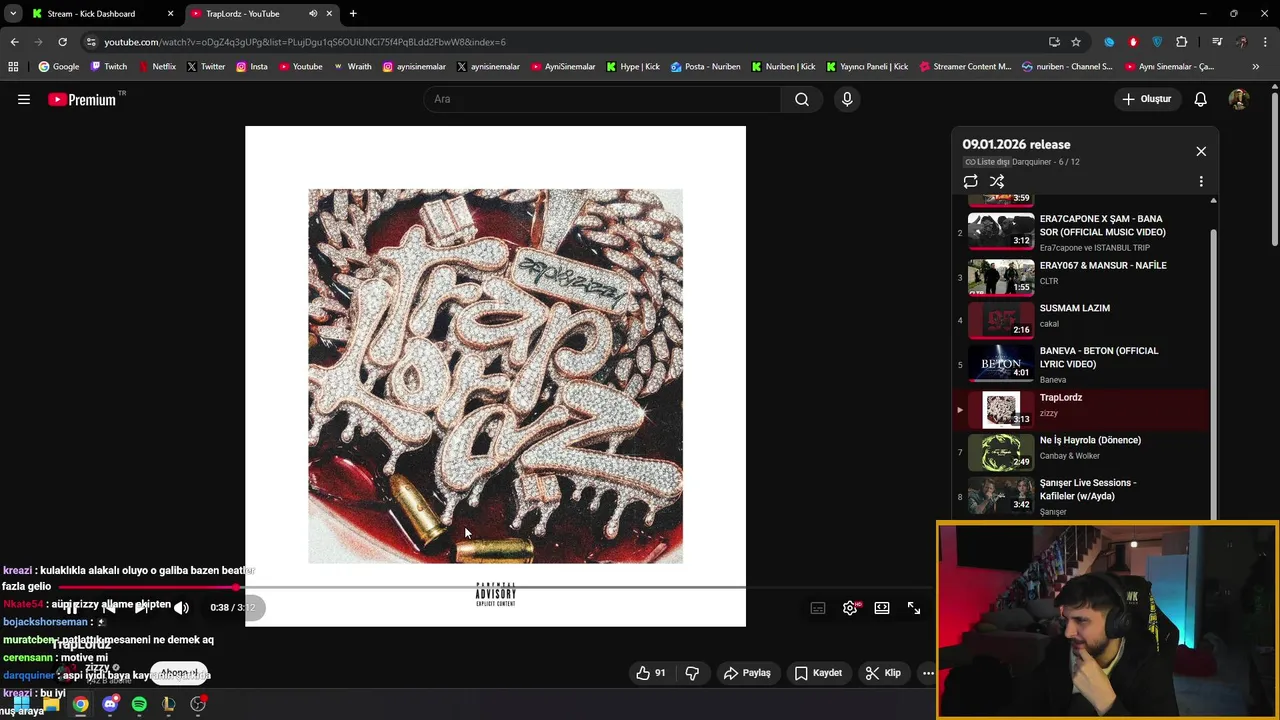1280x720 pixels.
Task: Bookmark this page with the star
Action: pyautogui.click(x=1076, y=42)
